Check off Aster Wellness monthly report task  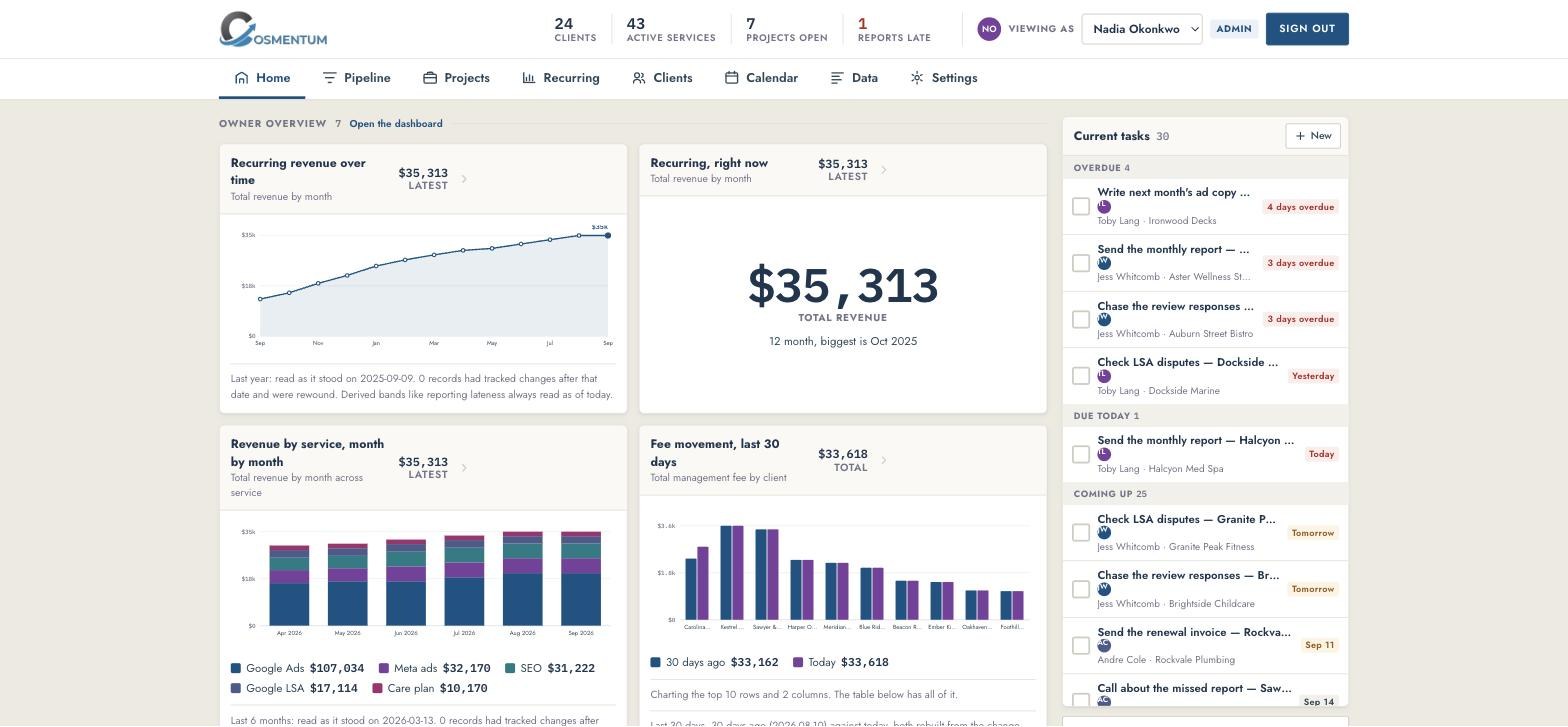point(1081,263)
